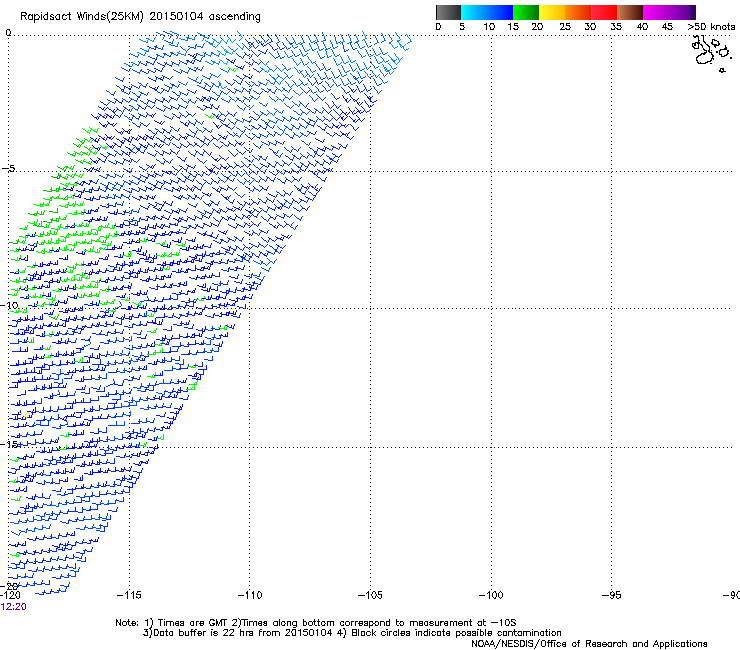Click the 'Times are GMT' note line

[316, 623]
